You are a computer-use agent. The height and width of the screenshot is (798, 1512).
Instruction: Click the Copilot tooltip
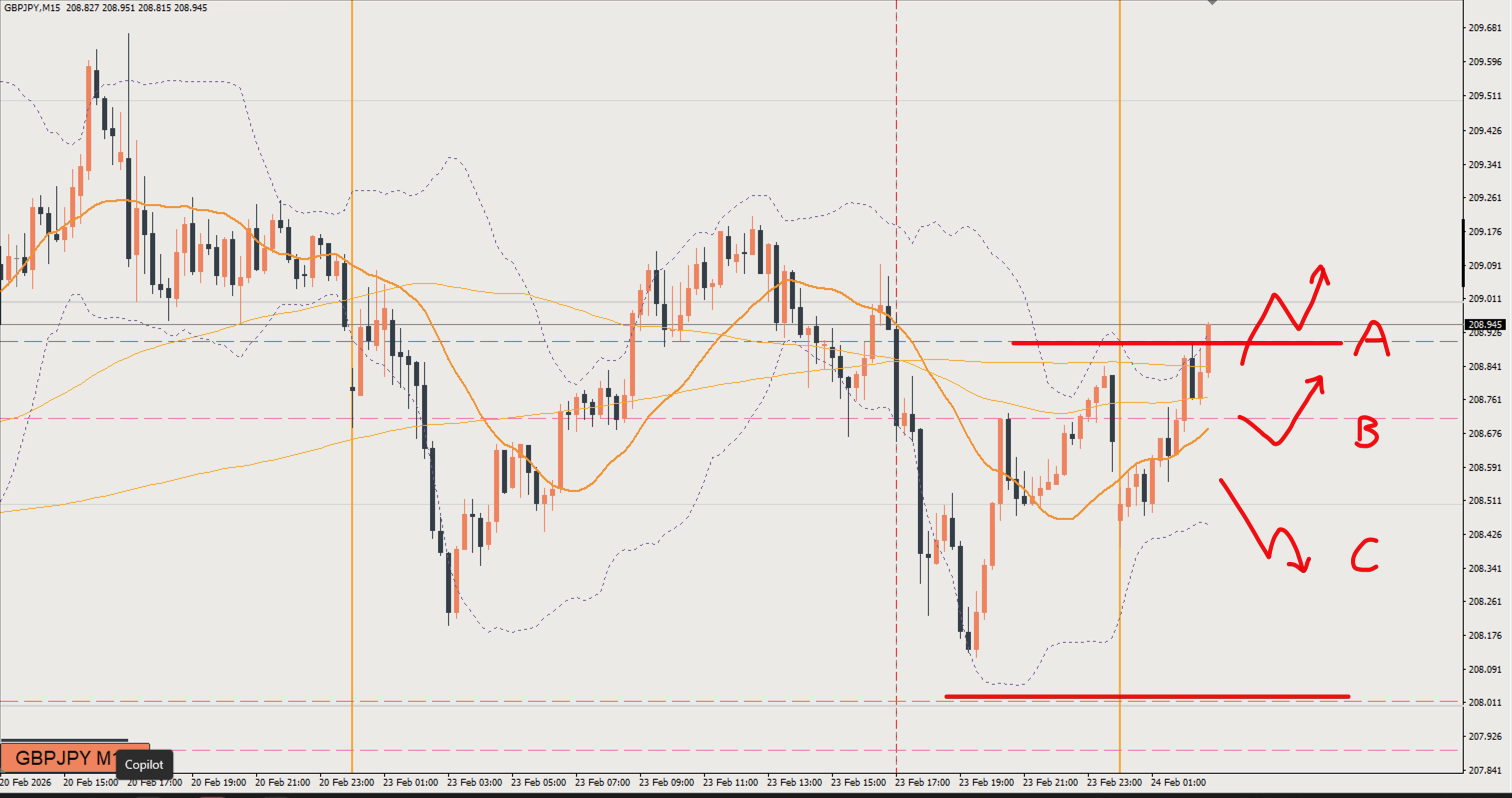tap(144, 765)
